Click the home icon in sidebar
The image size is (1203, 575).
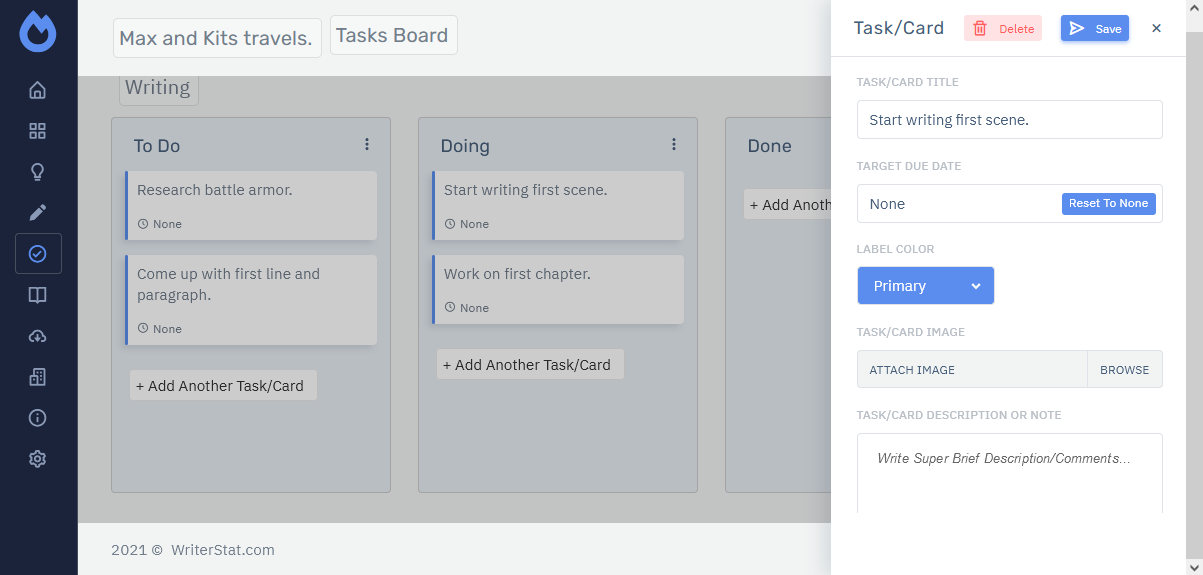(x=38, y=90)
